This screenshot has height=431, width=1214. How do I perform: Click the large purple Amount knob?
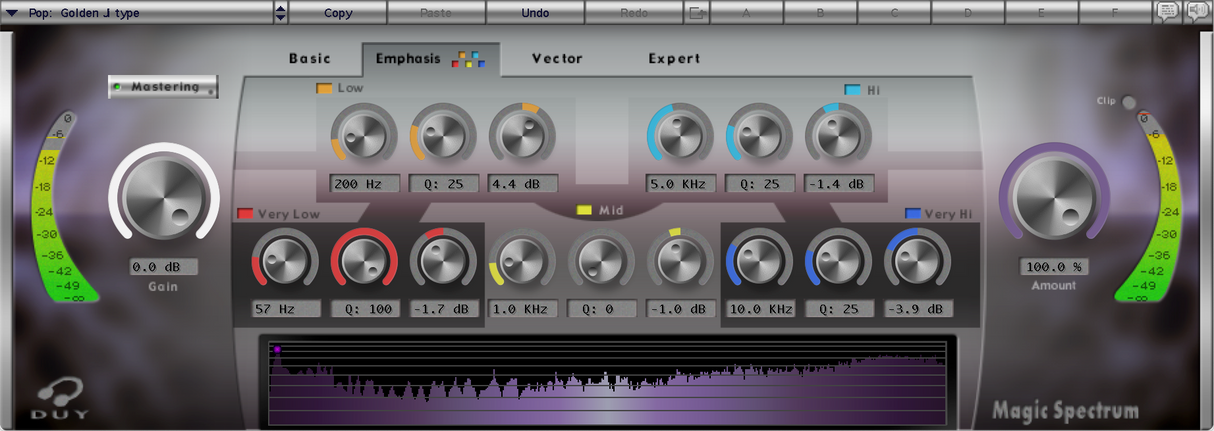(x=1053, y=194)
